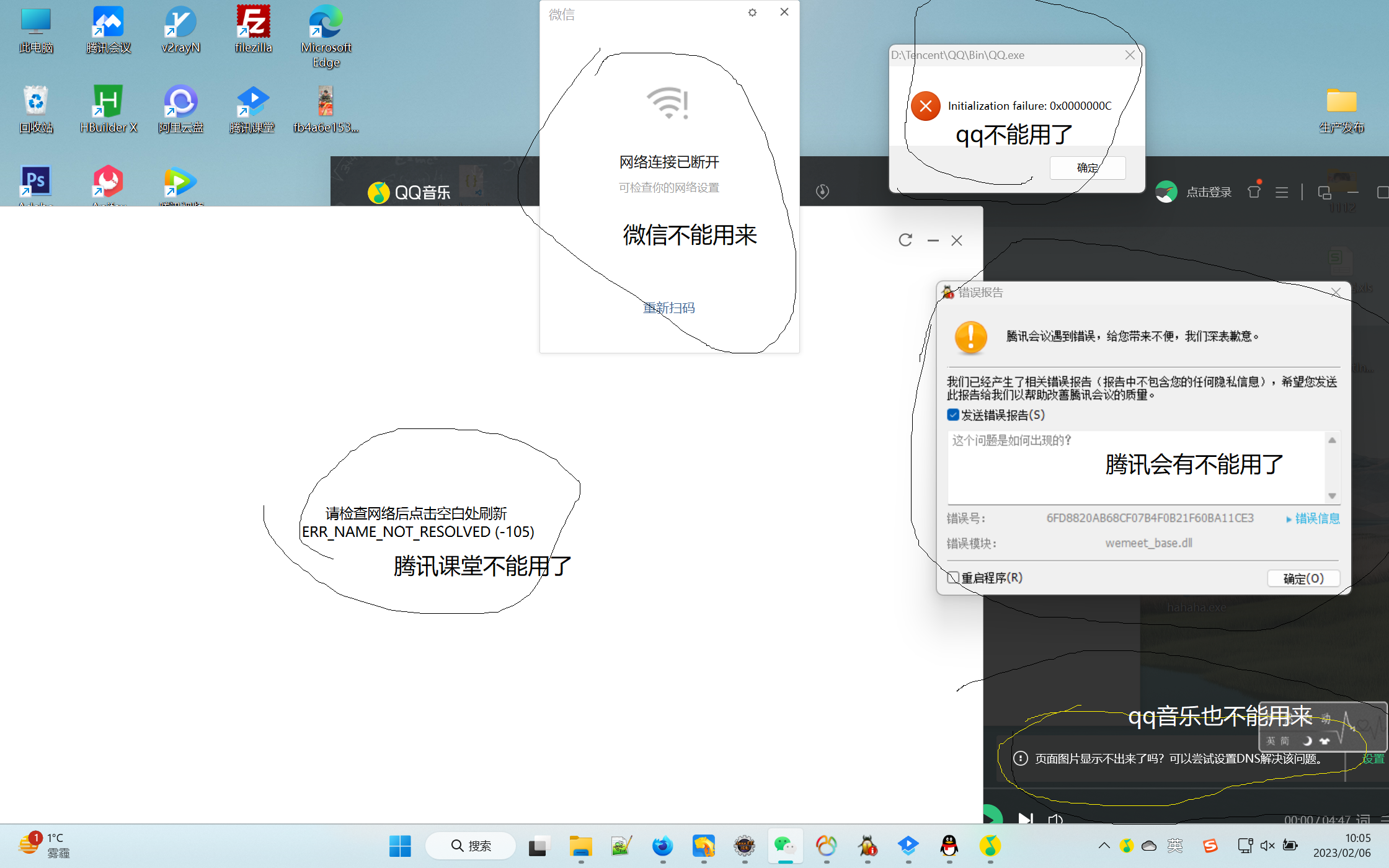Uncheck the 发送错误报告(S) checkbox

[953, 415]
